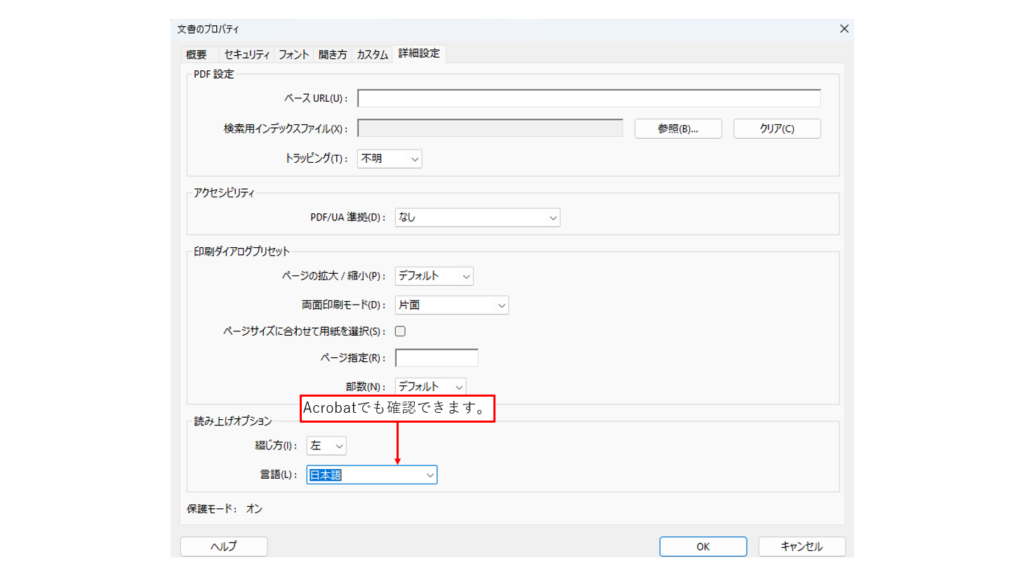Switch to the 概要 tab
The image size is (1024, 575).
pos(196,54)
